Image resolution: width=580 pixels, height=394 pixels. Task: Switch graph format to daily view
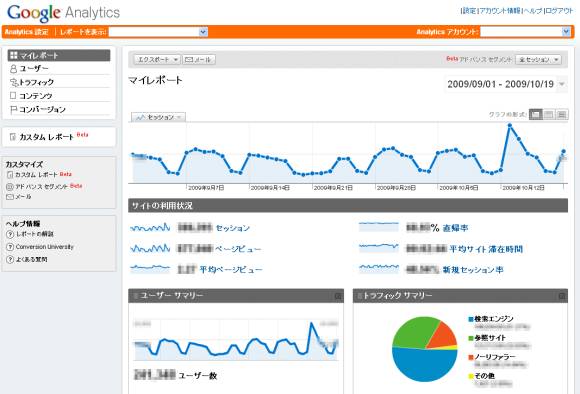[536, 114]
